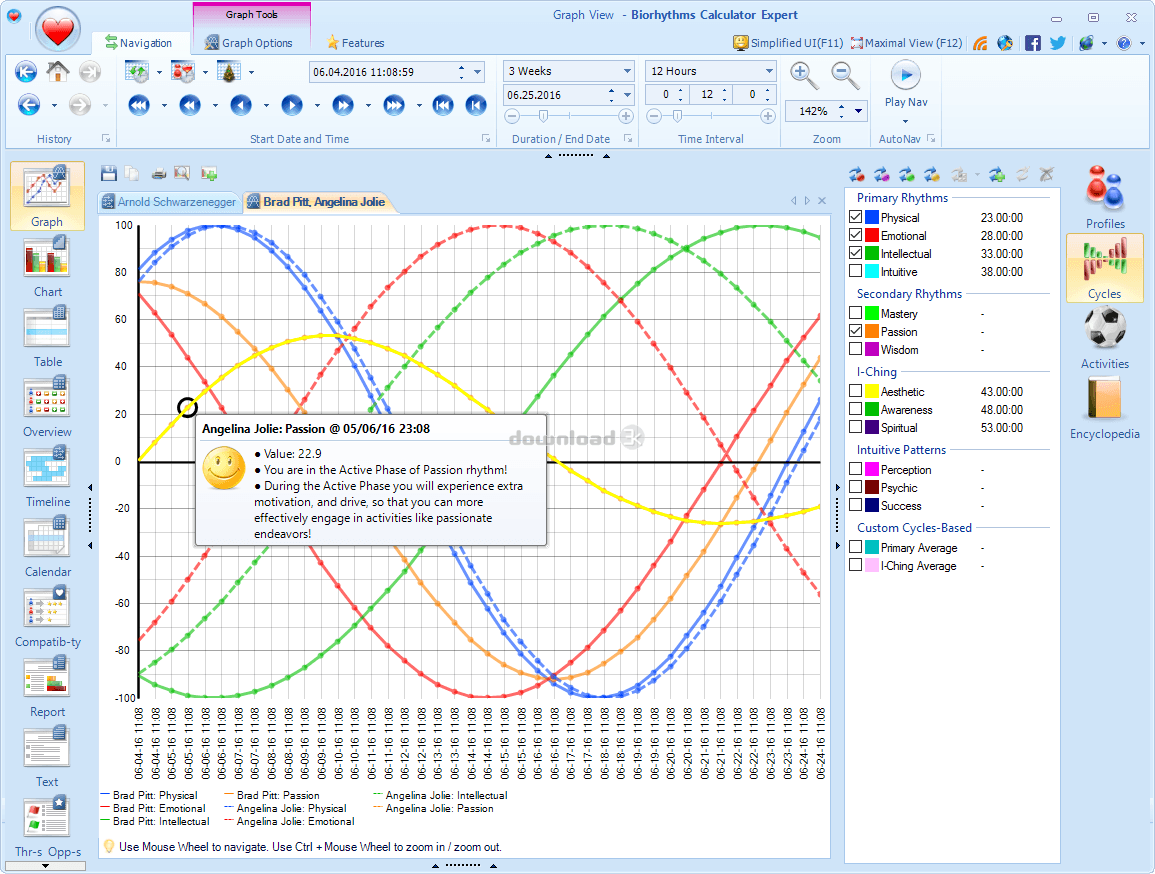
Task: Uncheck the Physical rhythm
Action: [855, 217]
